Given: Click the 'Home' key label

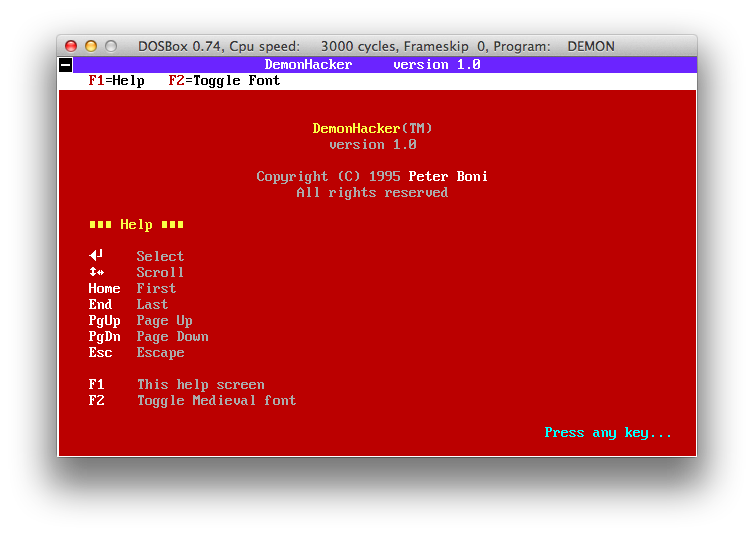Looking at the screenshot, I should [104, 288].
